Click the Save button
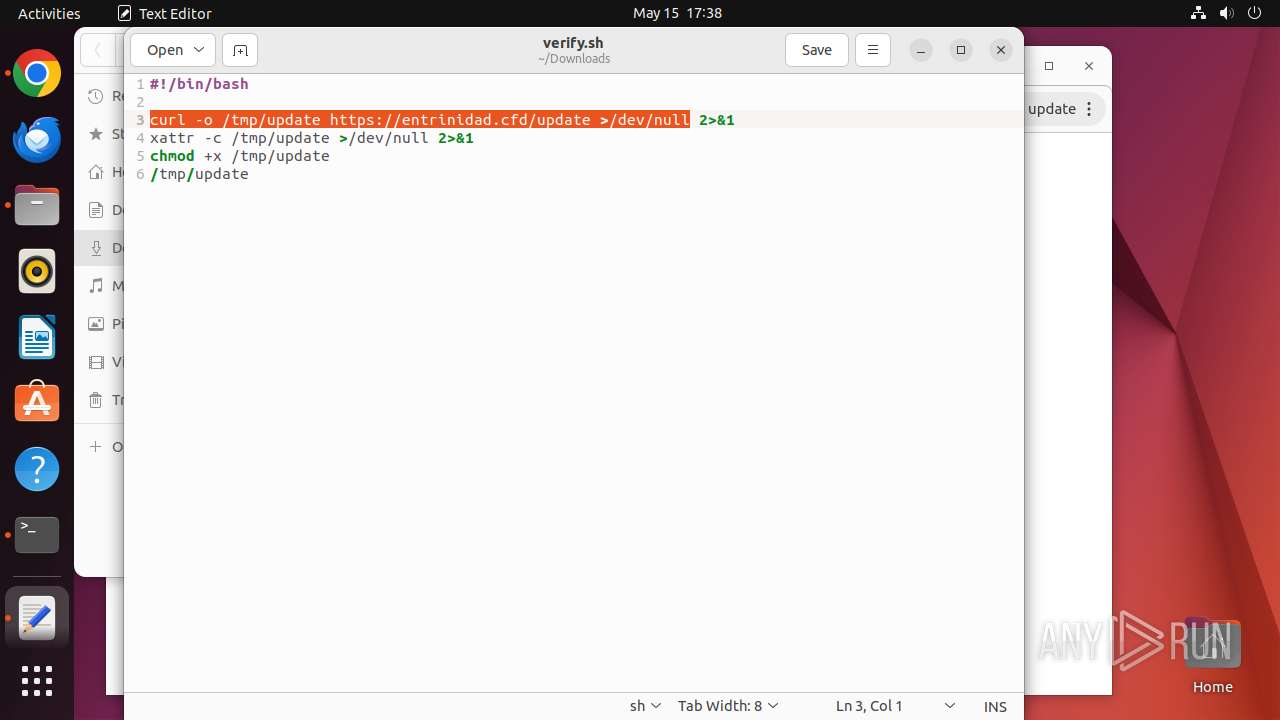1280x720 pixels. pyautogui.click(x=817, y=50)
